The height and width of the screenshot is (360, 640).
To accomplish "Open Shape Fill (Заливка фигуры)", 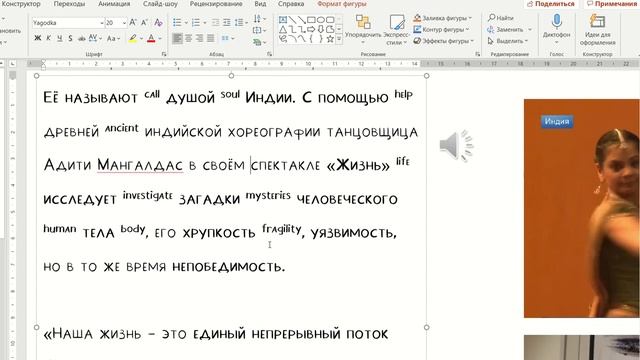I will (442, 18).
